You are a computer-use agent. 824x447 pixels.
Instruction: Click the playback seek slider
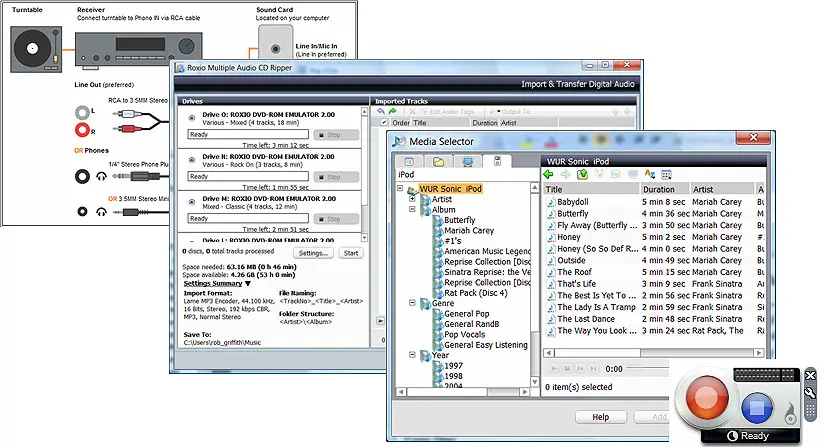tap(646, 369)
